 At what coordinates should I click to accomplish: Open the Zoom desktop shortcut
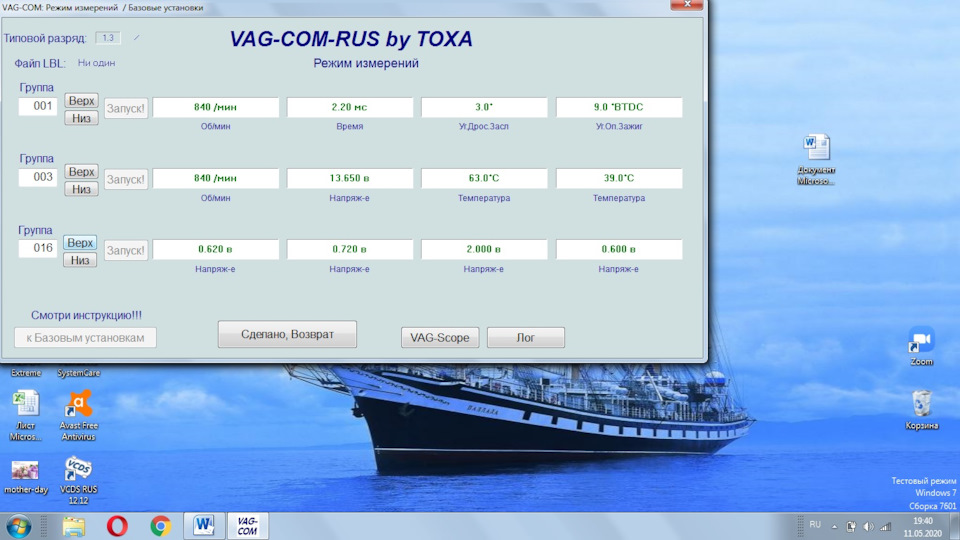(921, 347)
